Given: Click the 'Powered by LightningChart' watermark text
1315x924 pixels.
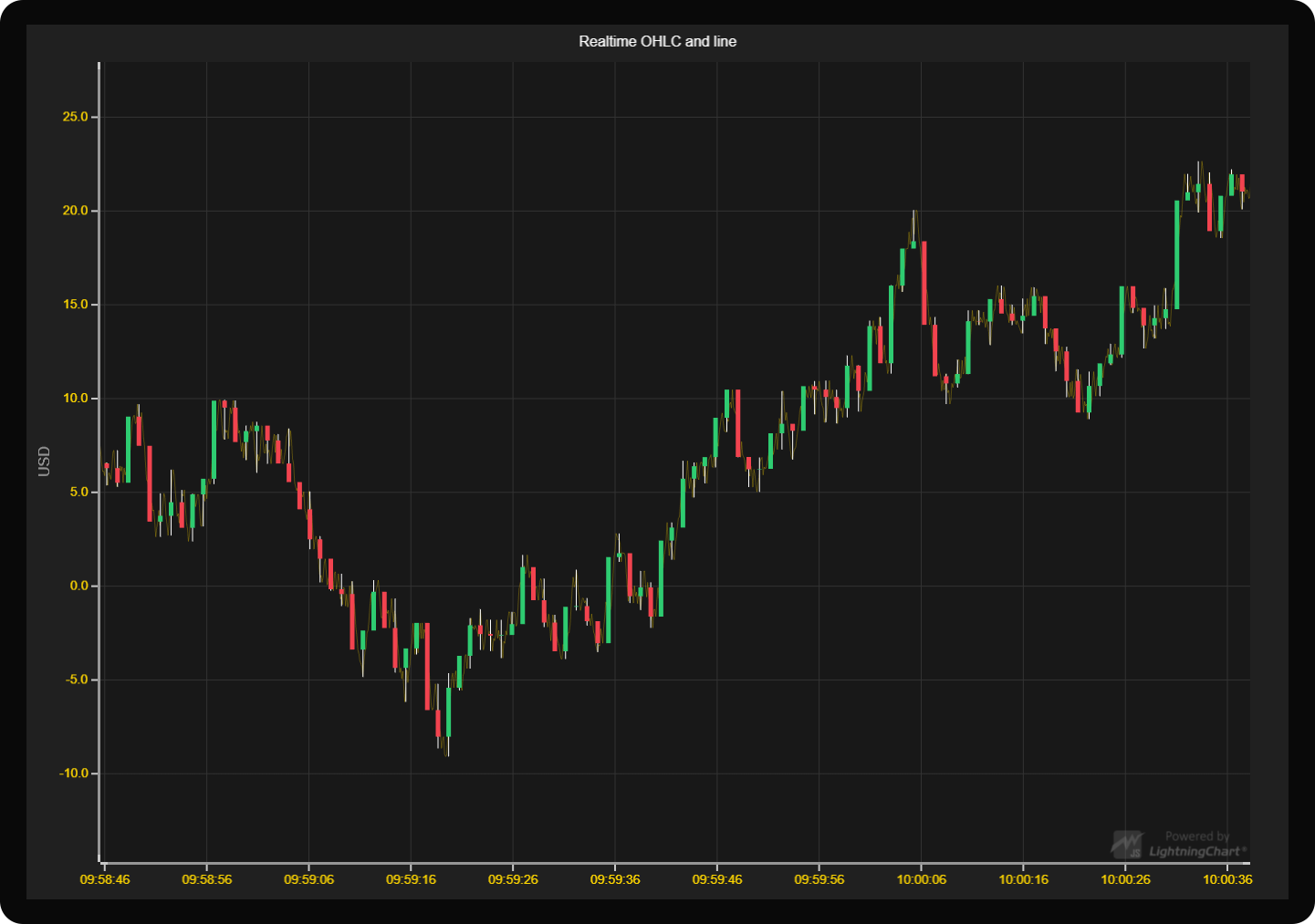Looking at the screenshot, I should click(x=1196, y=844).
